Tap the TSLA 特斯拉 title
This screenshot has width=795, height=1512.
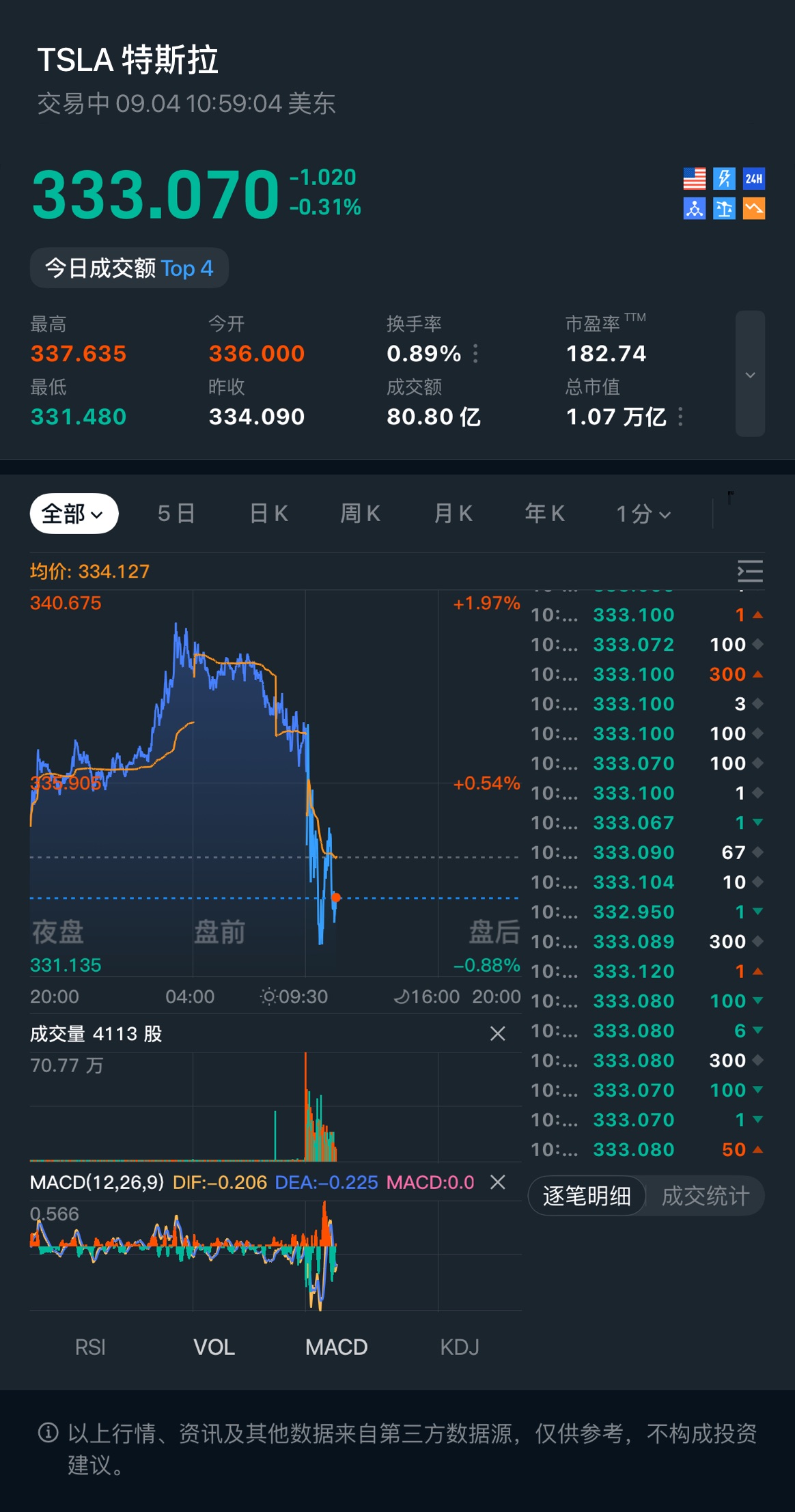128,60
